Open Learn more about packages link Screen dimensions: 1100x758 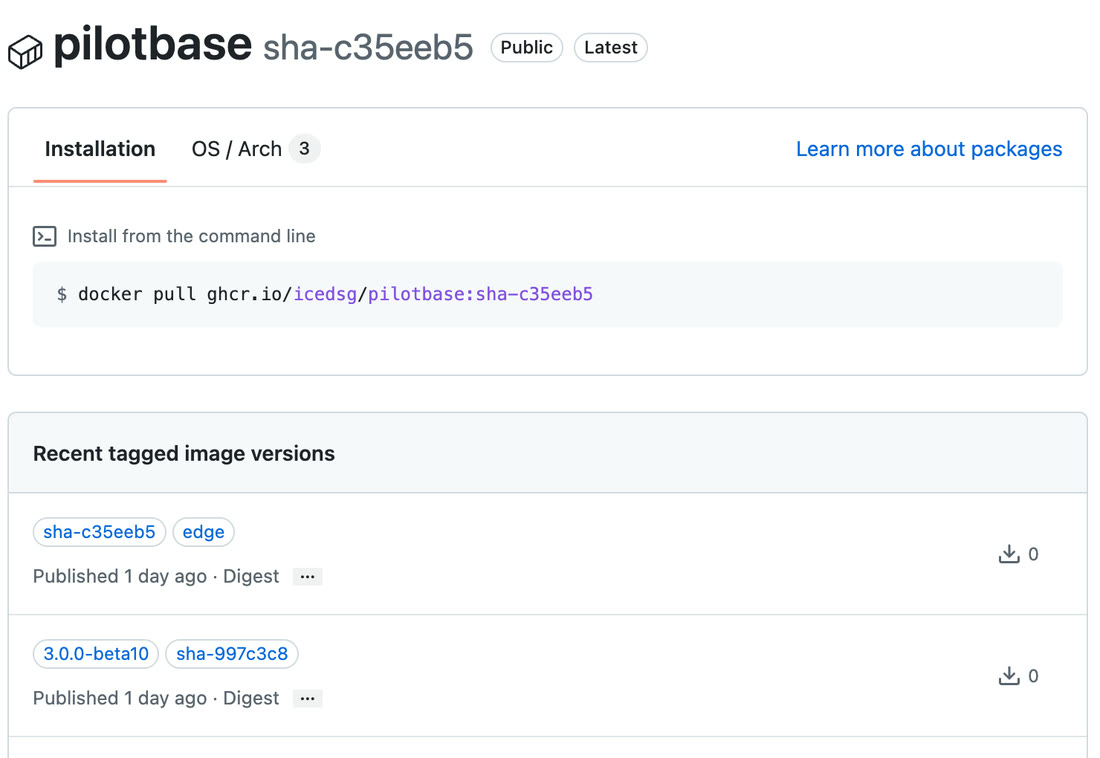click(x=929, y=149)
